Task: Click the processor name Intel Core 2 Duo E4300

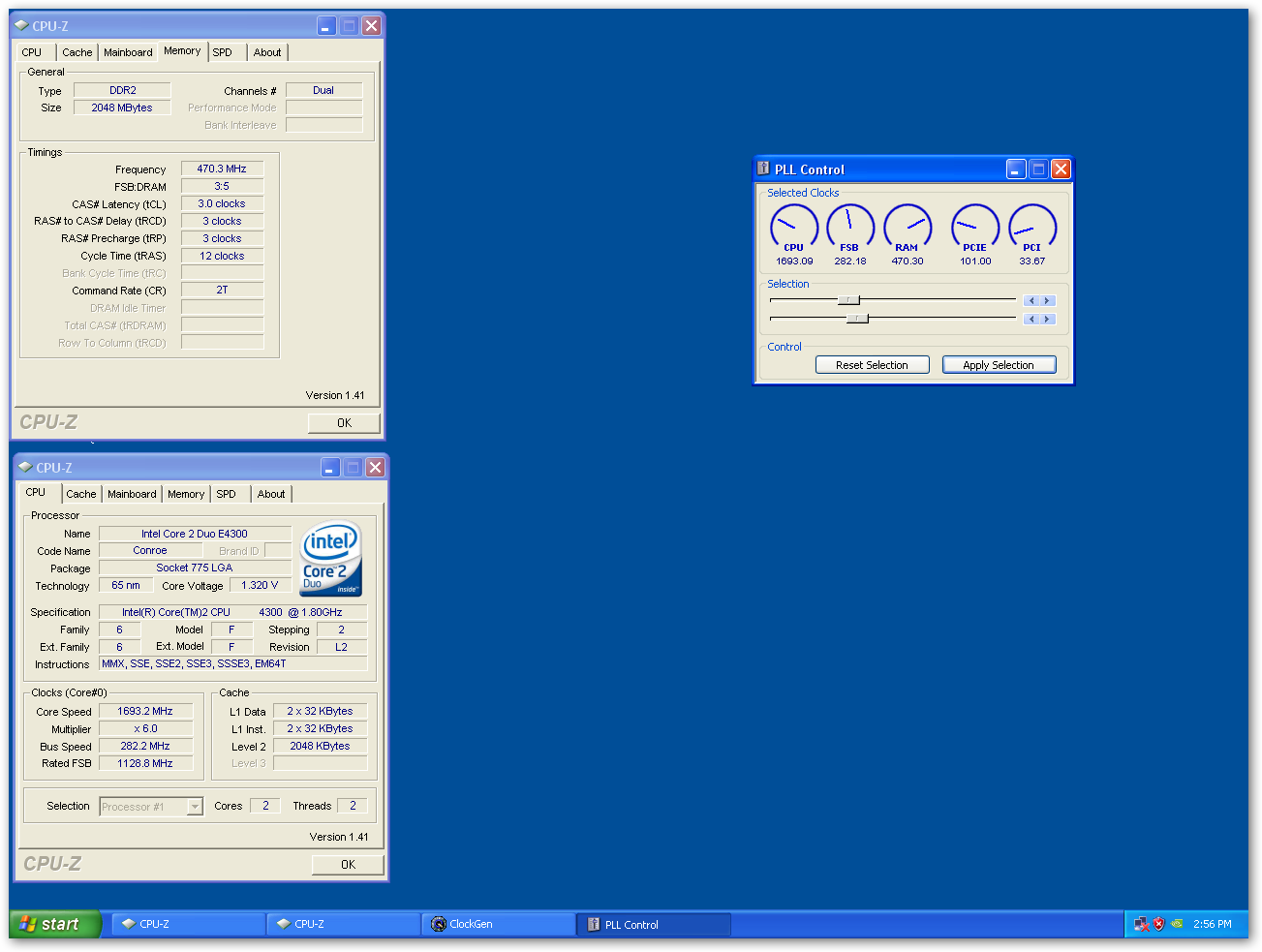Action: (x=195, y=534)
